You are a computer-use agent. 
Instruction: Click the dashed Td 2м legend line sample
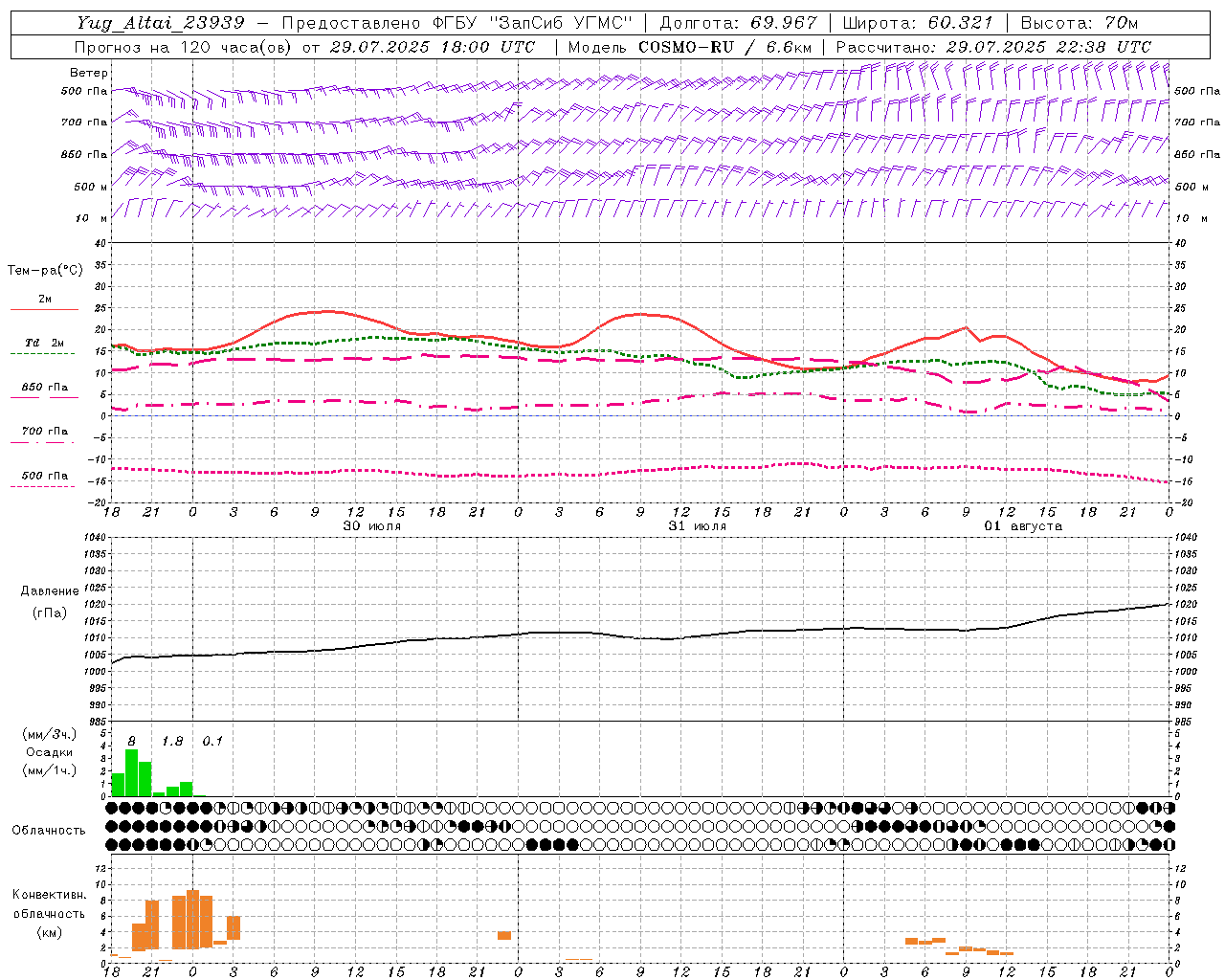(x=42, y=353)
